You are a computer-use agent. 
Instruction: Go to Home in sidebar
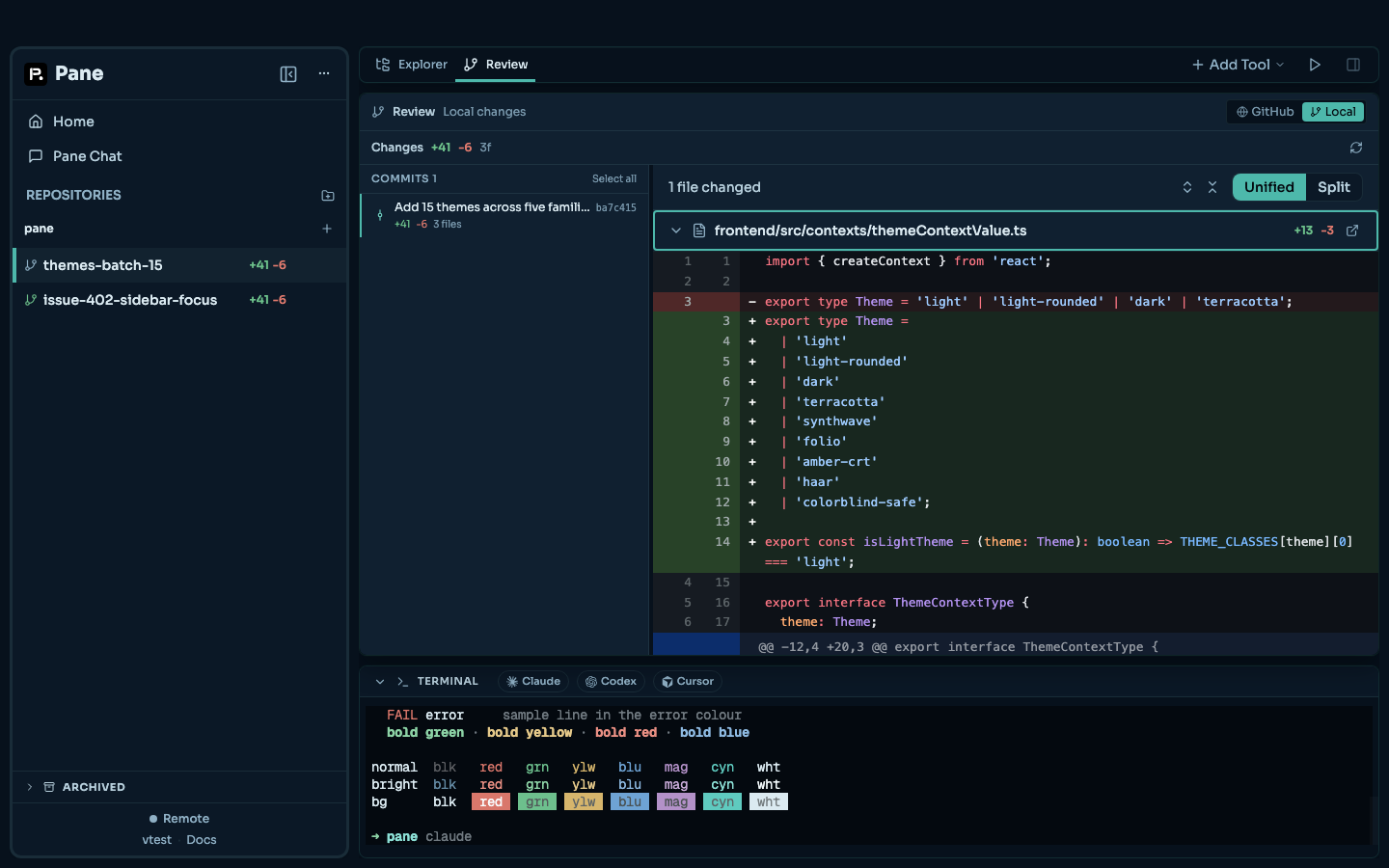pos(179,122)
